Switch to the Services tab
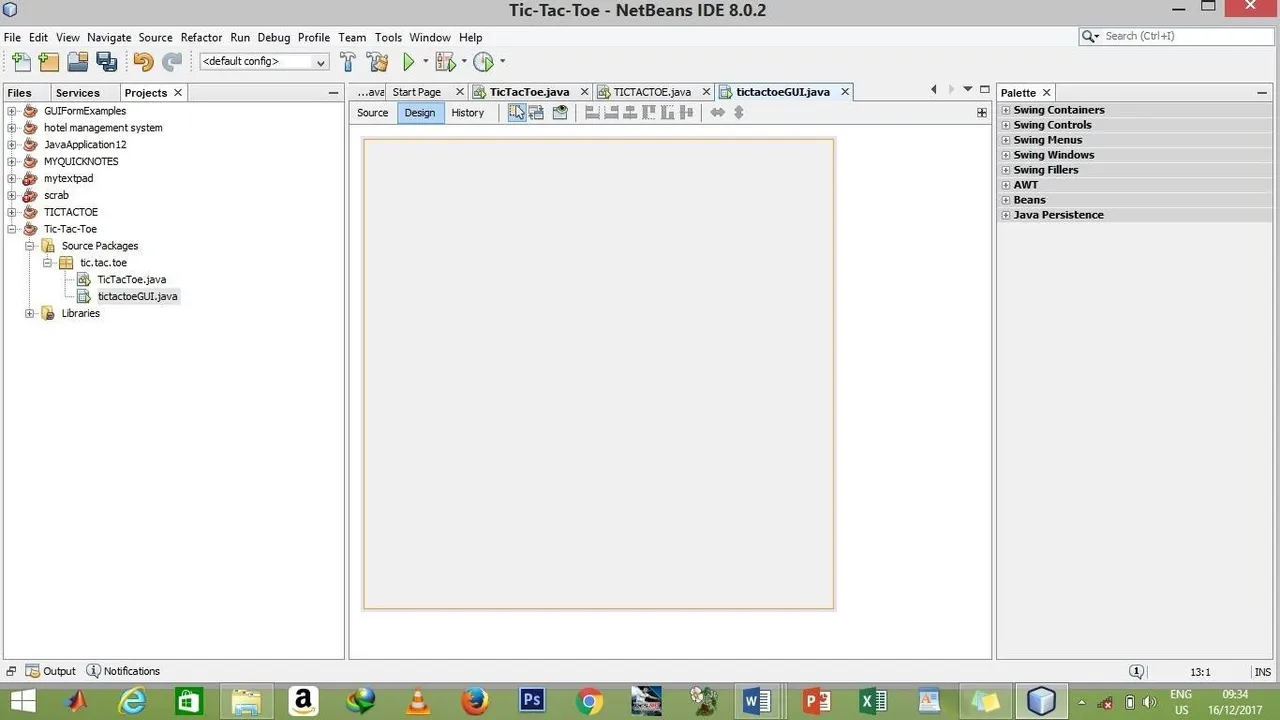The image size is (1280, 720). pos(77,92)
